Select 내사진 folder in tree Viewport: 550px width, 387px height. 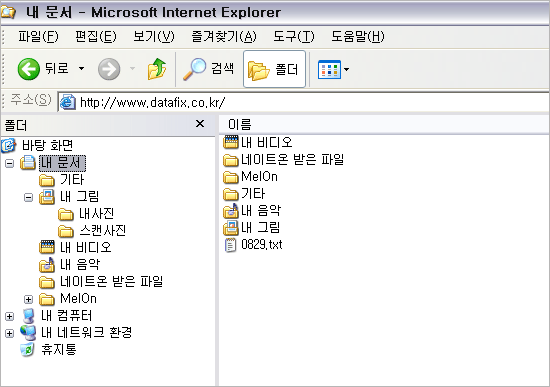(96, 214)
